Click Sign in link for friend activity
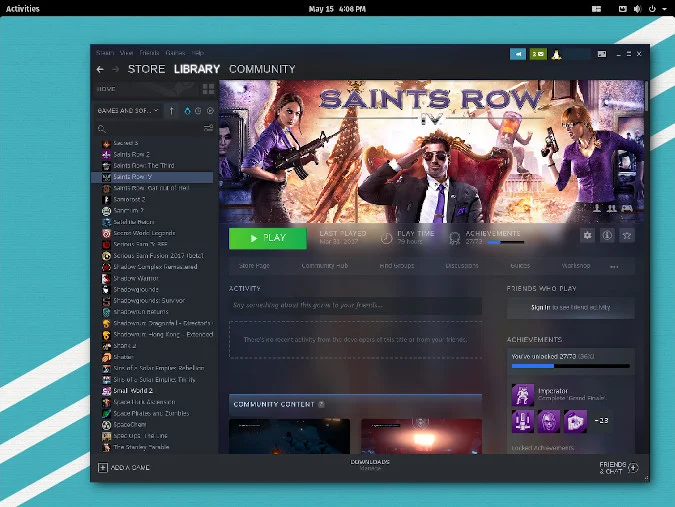This screenshot has height=507, width=675. pos(540,307)
